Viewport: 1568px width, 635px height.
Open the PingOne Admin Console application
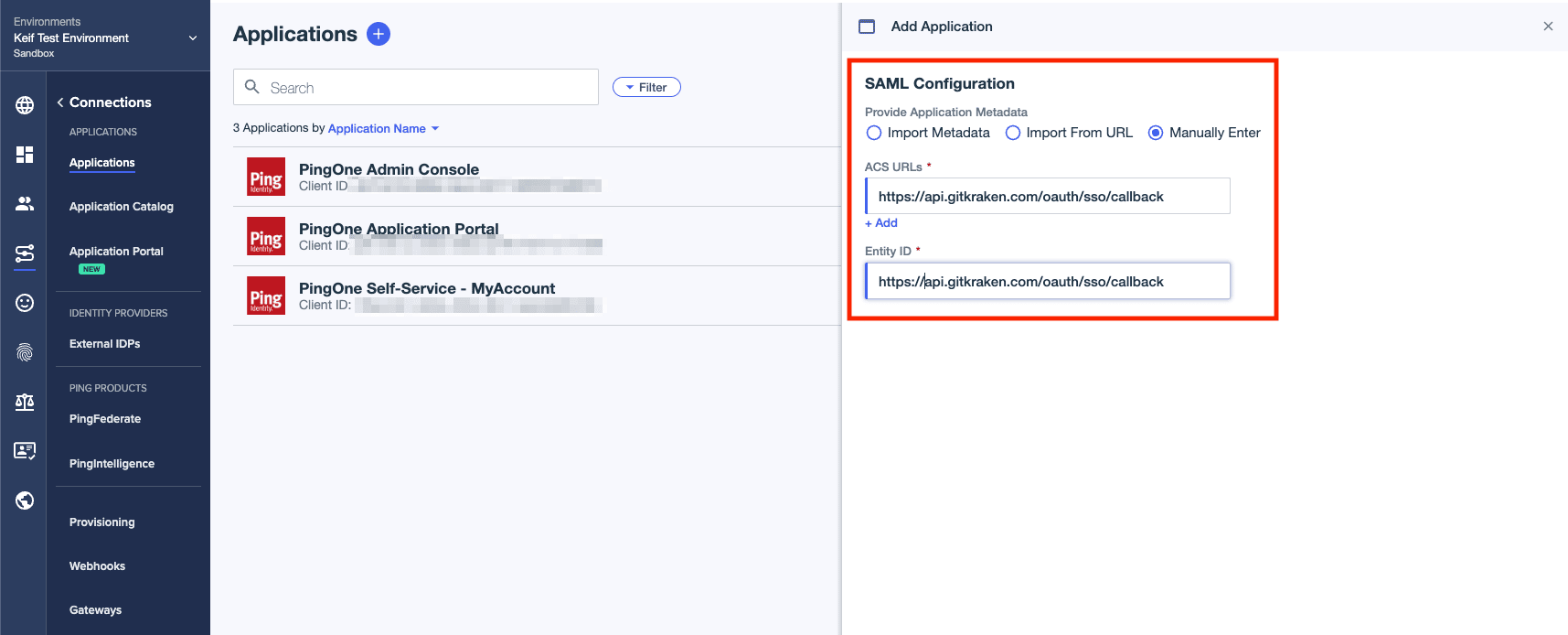click(x=537, y=177)
